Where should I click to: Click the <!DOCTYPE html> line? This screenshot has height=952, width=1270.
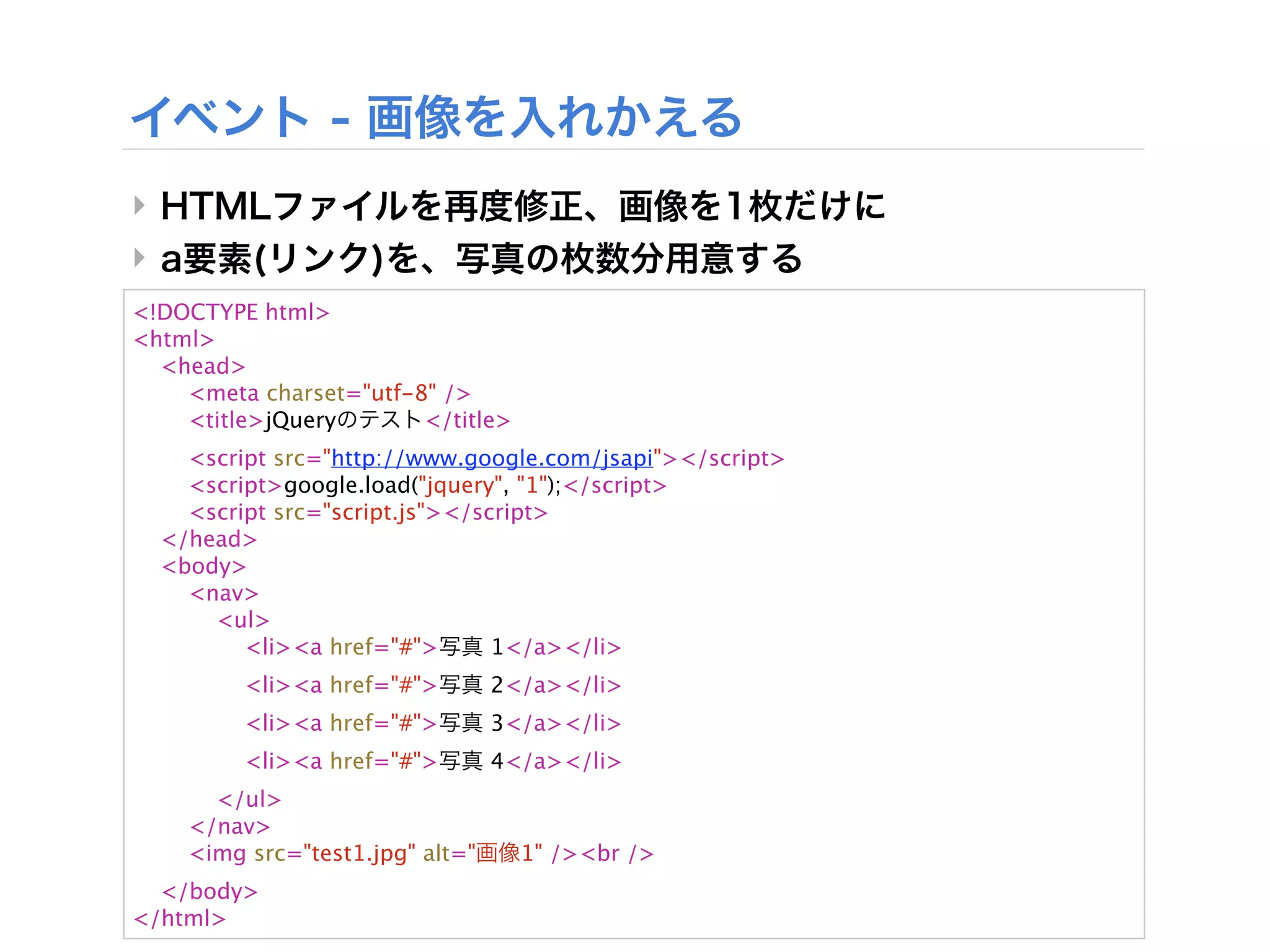point(231,312)
